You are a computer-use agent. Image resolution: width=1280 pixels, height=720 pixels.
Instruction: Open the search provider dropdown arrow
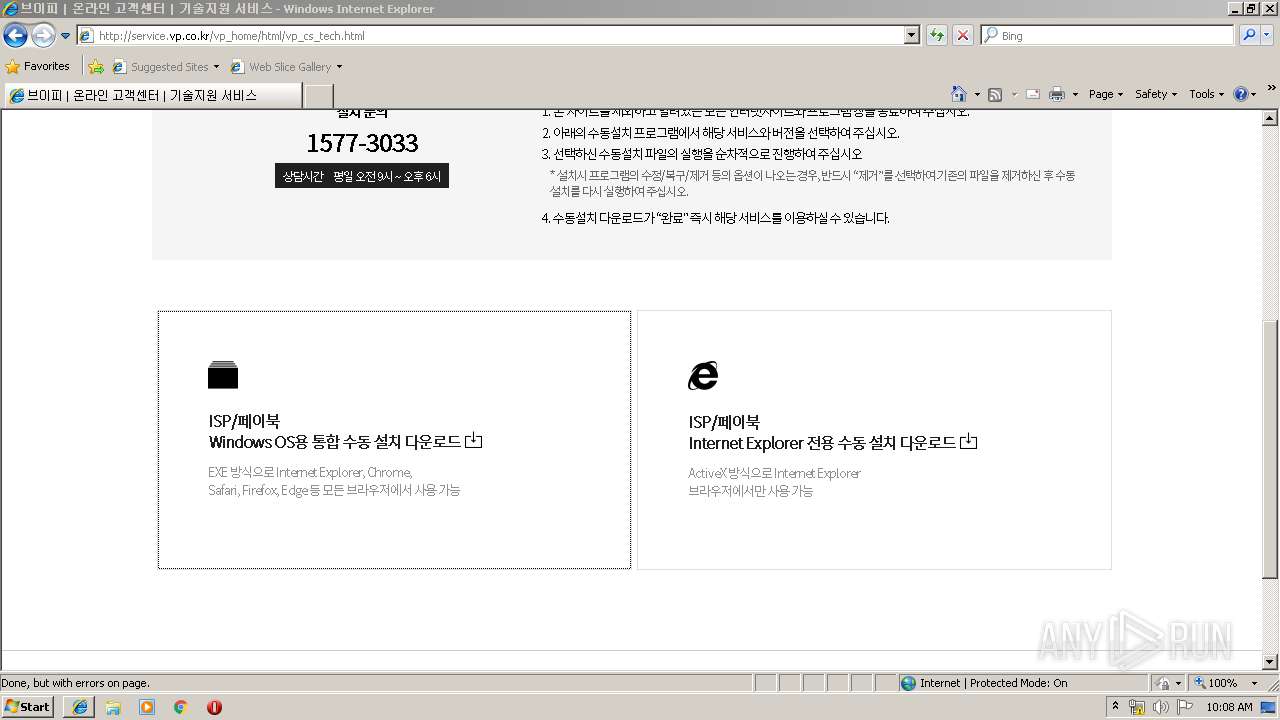click(x=1268, y=36)
